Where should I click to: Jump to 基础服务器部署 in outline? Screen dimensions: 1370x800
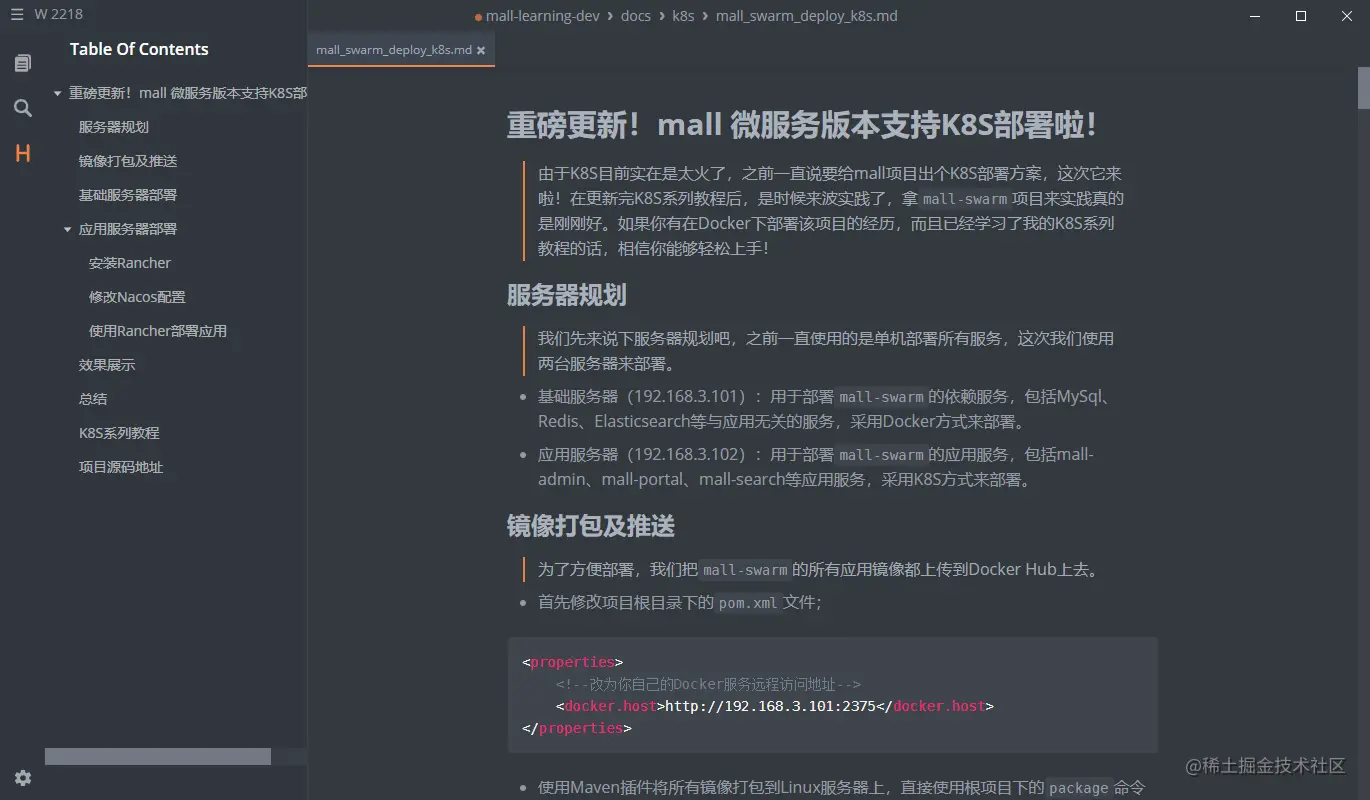click(x=128, y=195)
